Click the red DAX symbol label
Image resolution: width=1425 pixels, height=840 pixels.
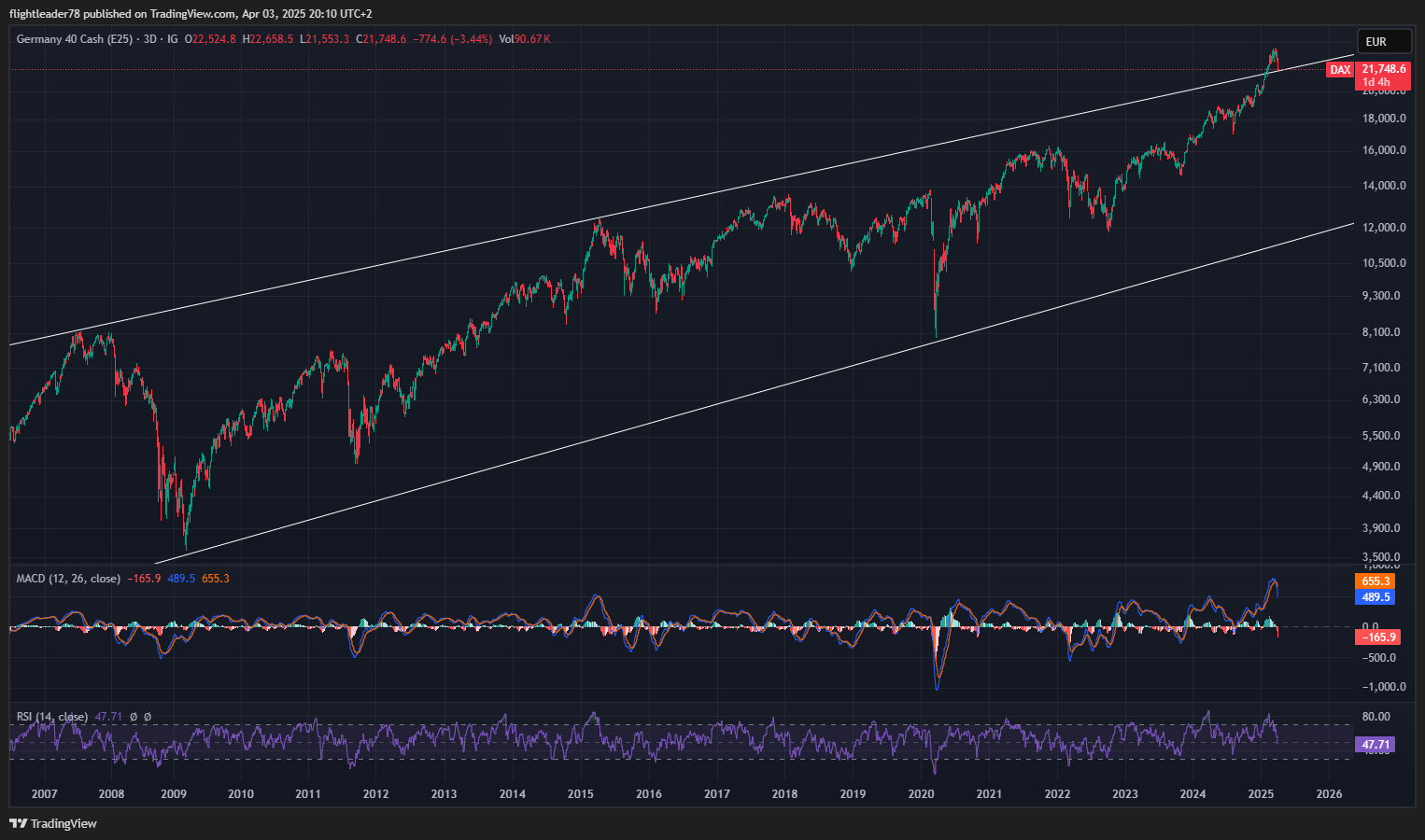[x=1340, y=70]
